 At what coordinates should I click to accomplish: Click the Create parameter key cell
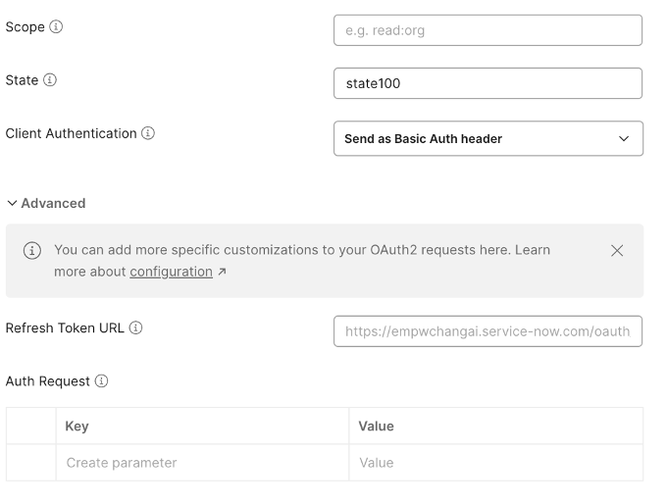click(x=202, y=463)
